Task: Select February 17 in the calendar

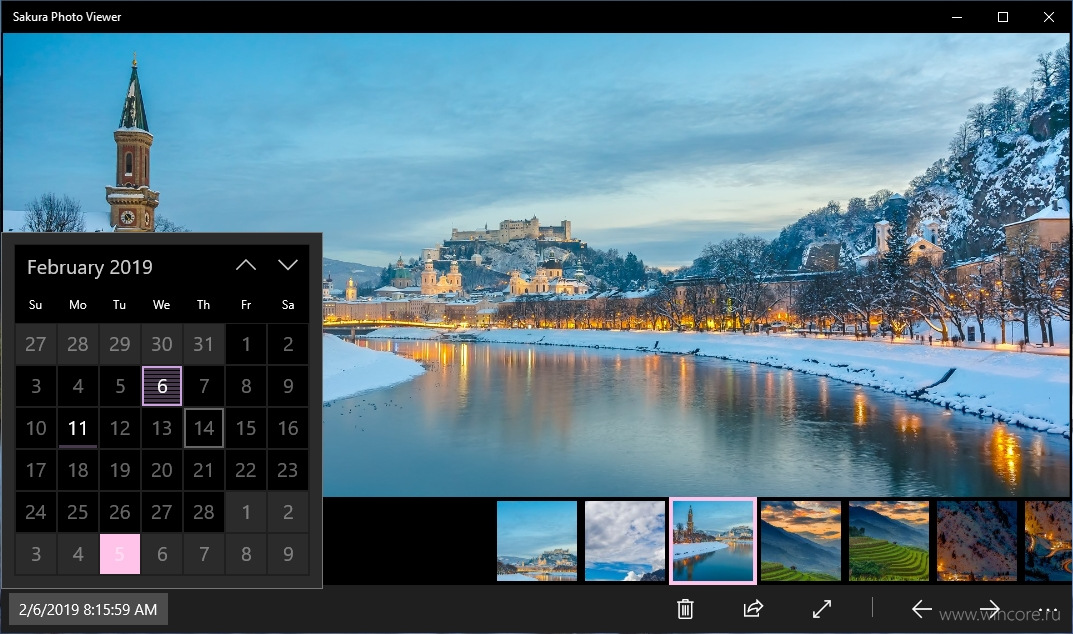Action: [36, 470]
